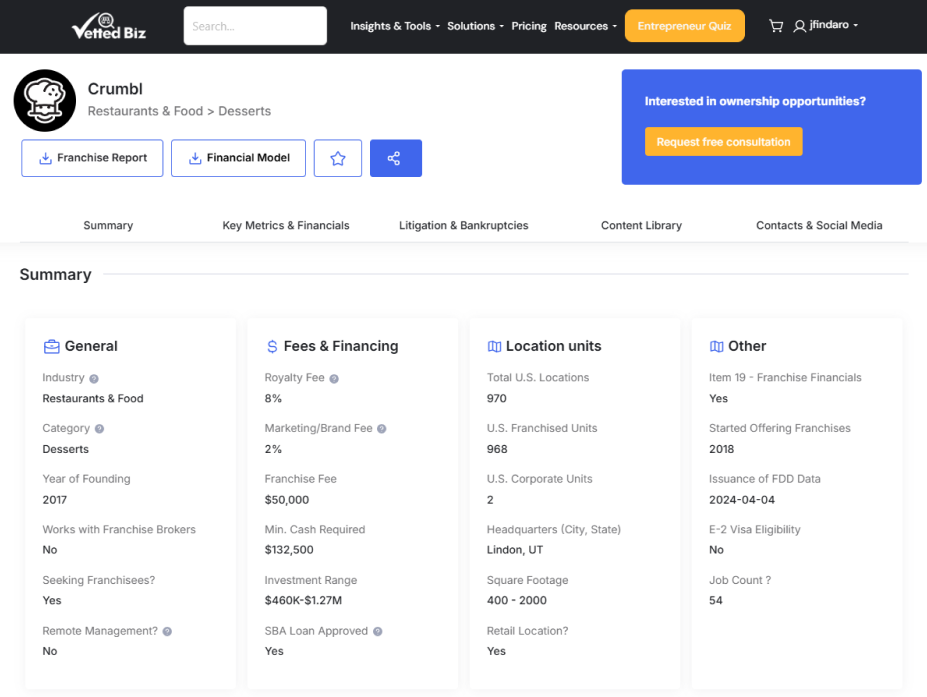Click the Seeking Franchisees? label
The width and height of the screenshot is (927, 697).
tap(99, 580)
